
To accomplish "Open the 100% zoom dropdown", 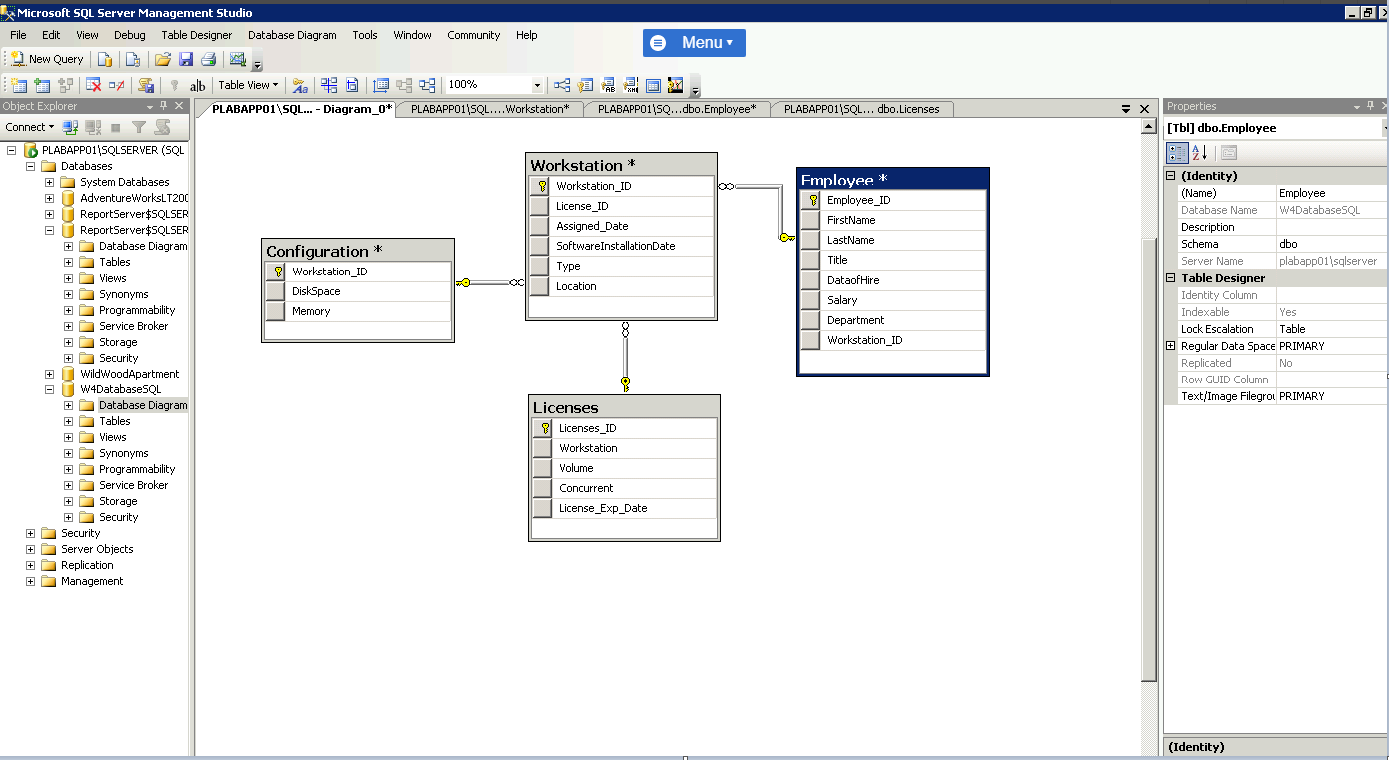I will (537, 85).
